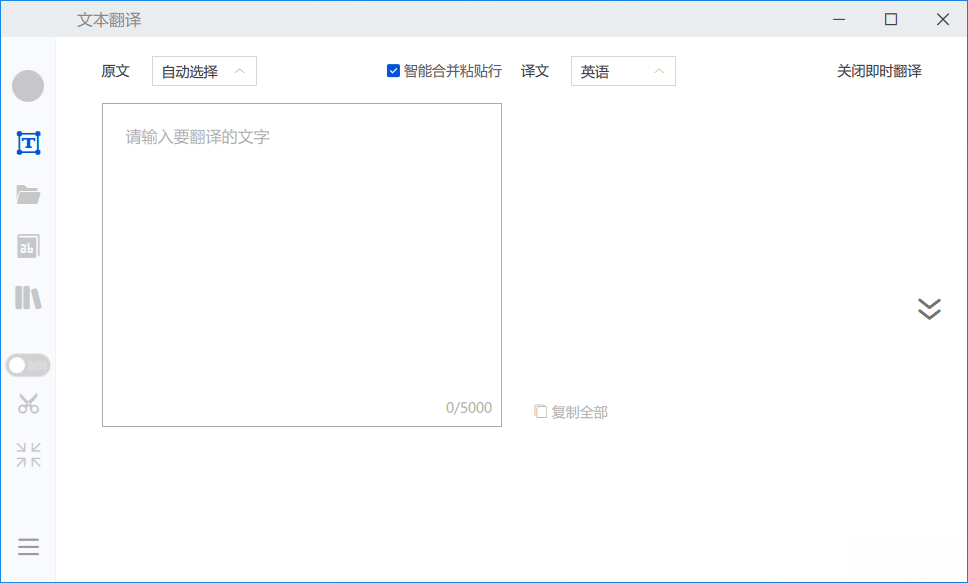The width and height of the screenshot is (968, 583).
Task: Click the copy icon beside 复制全部
Action: (540, 410)
